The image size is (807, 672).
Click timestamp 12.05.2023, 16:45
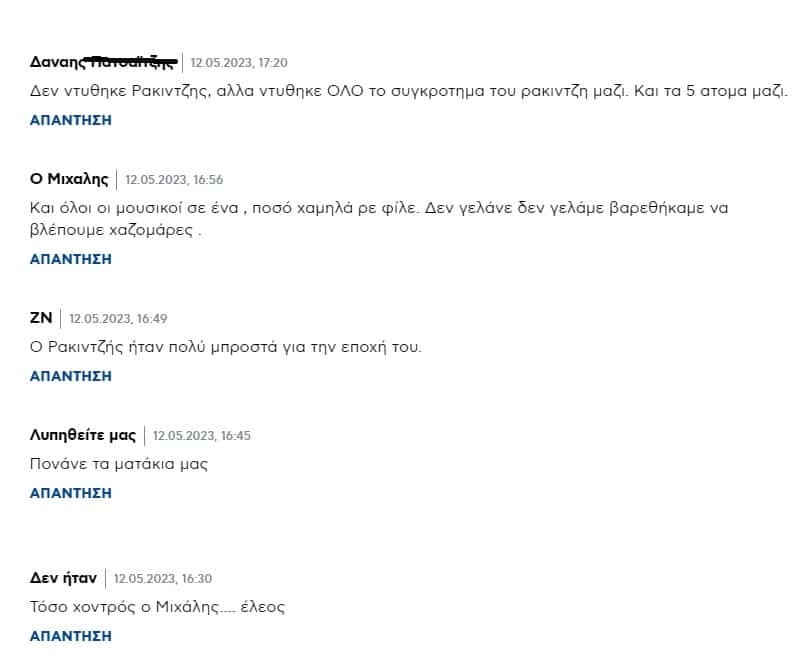coord(202,436)
